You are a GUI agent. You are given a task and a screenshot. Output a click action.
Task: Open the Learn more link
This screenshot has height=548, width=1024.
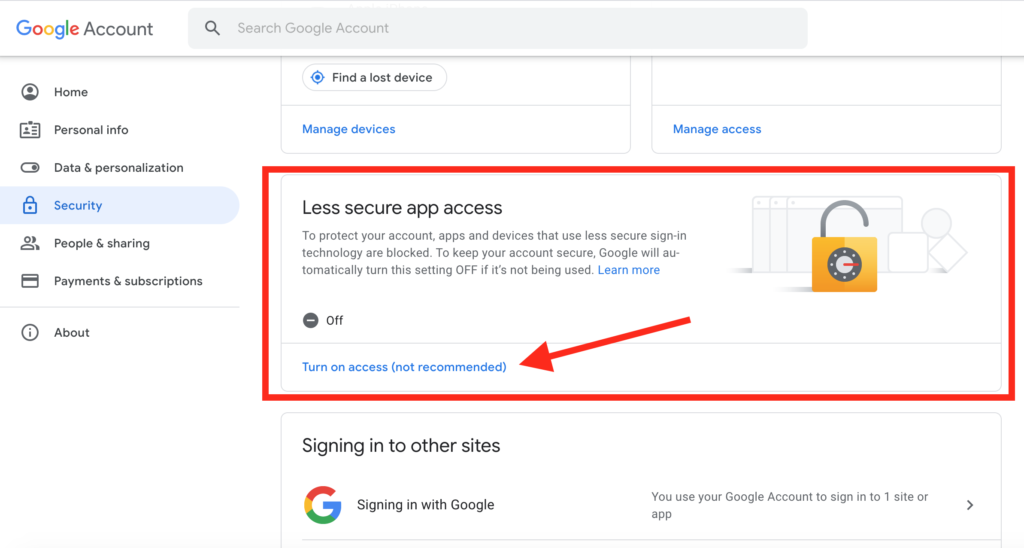628,270
